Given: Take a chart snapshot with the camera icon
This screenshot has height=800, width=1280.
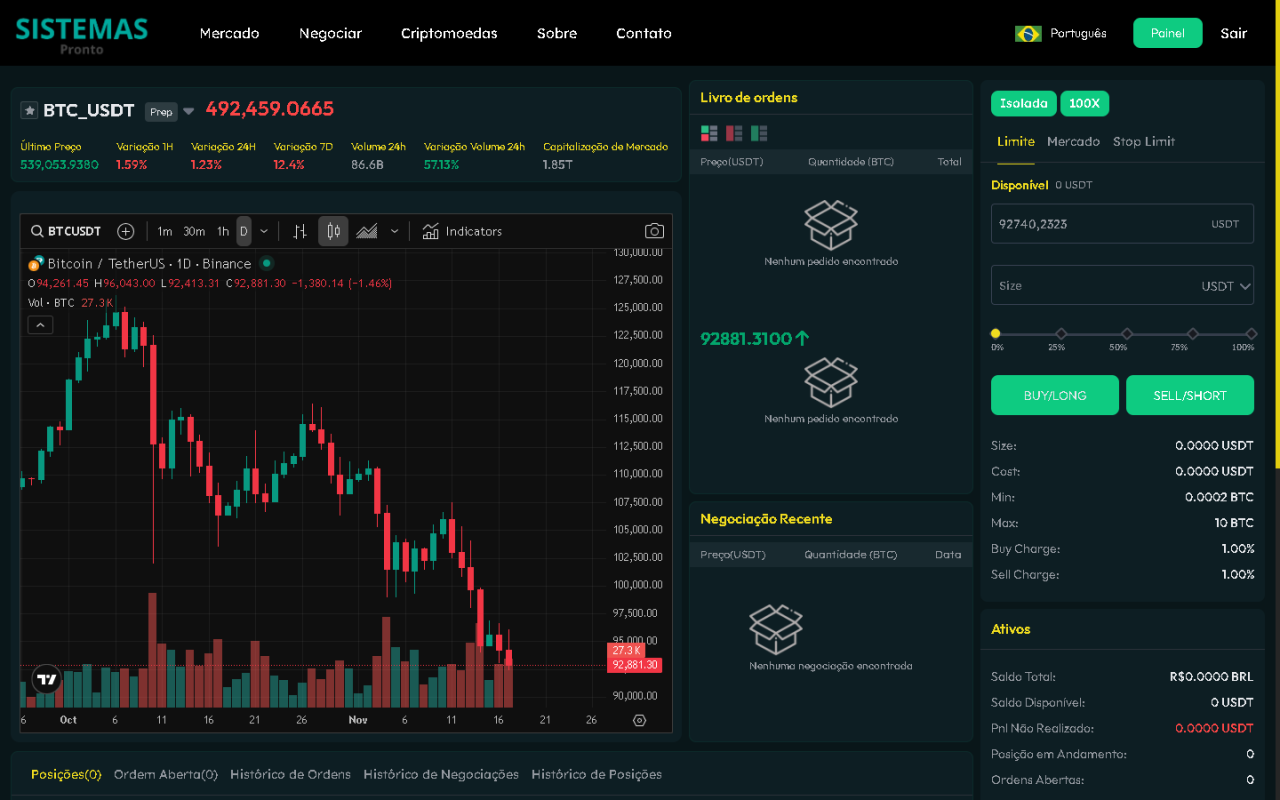Looking at the screenshot, I should (654, 231).
